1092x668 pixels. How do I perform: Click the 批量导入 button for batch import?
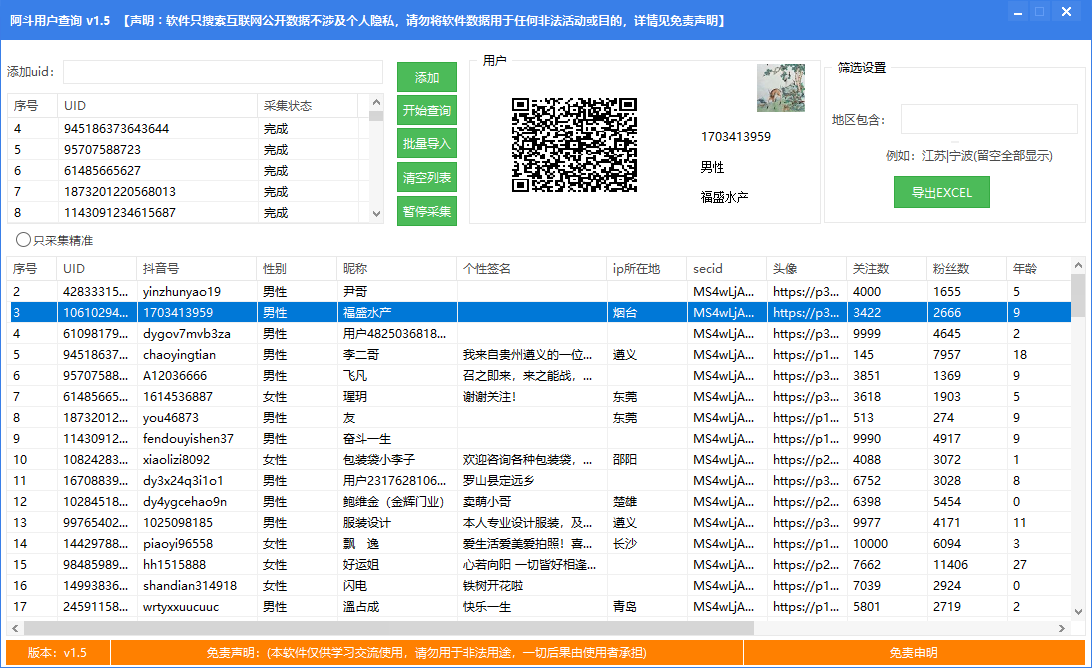(x=426, y=143)
